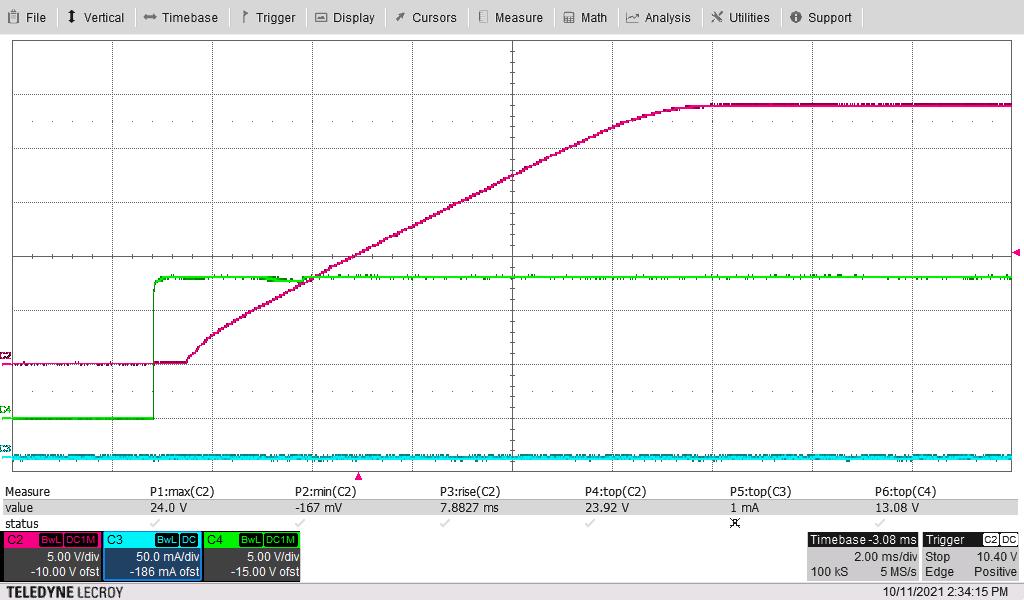Open the Trigger descriptor box
Screen dimensions: 1024x600
pos(971,556)
